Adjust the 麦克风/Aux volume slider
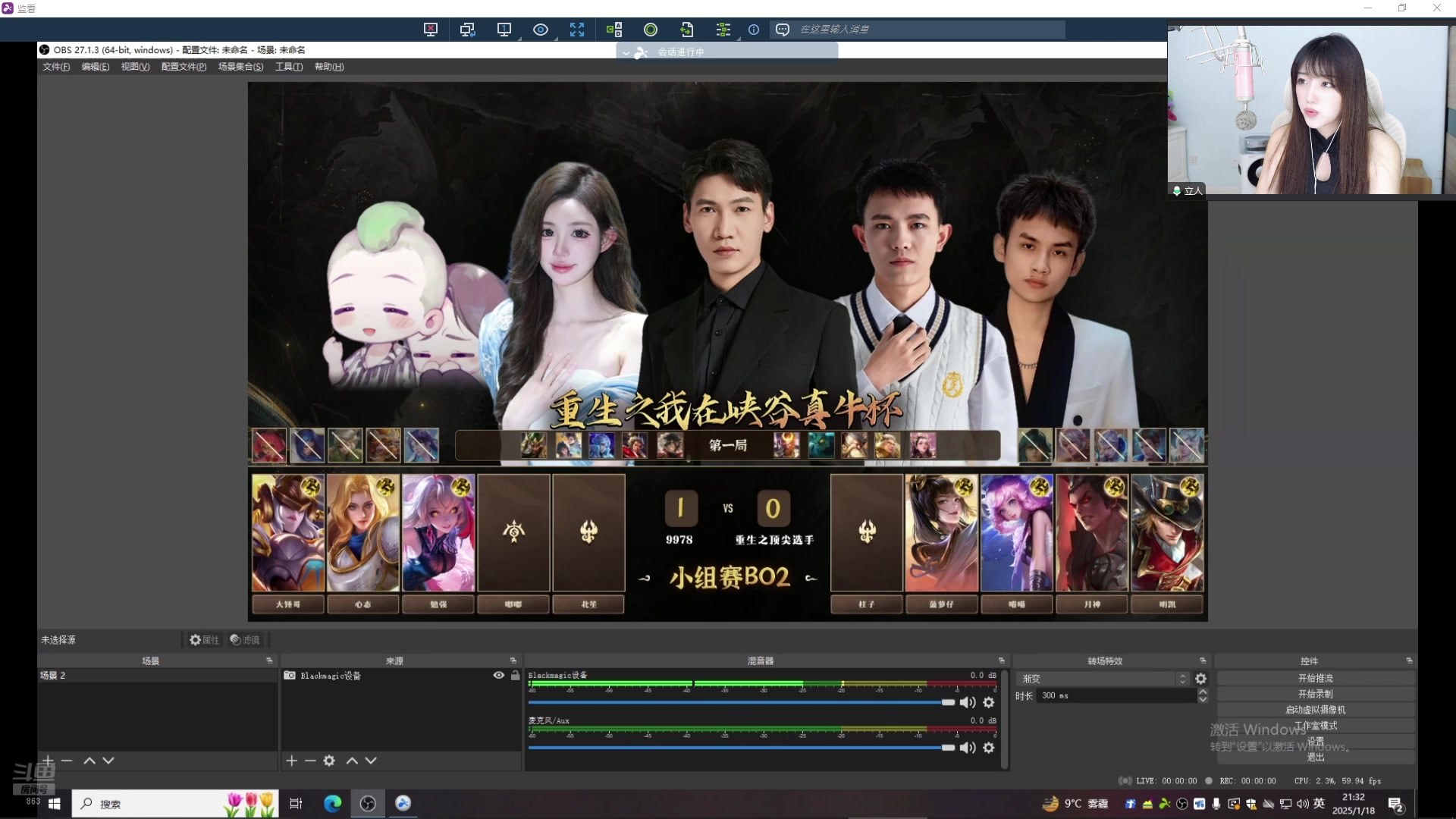Screen dimensions: 1456x819 click(x=742, y=748)
